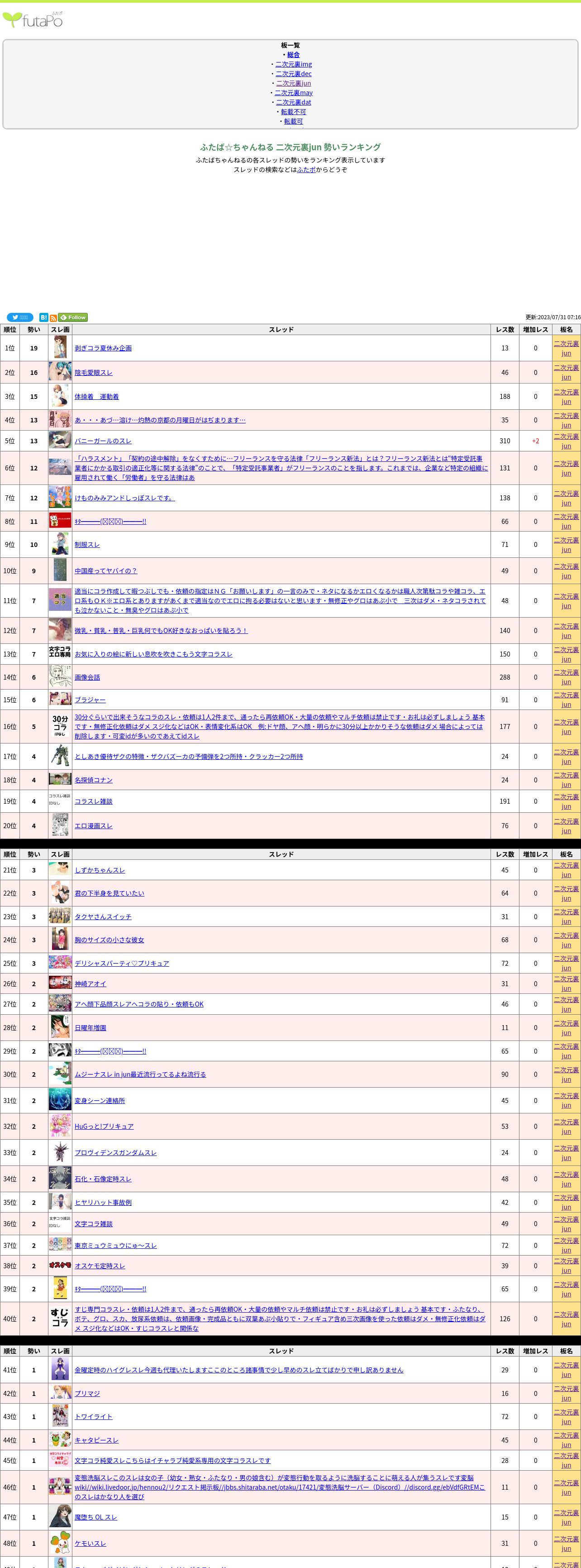Screen dimensions: 581x1568
Task: Click the オスケモ thumbnail at rank 38
Action: click(60, 1265)
